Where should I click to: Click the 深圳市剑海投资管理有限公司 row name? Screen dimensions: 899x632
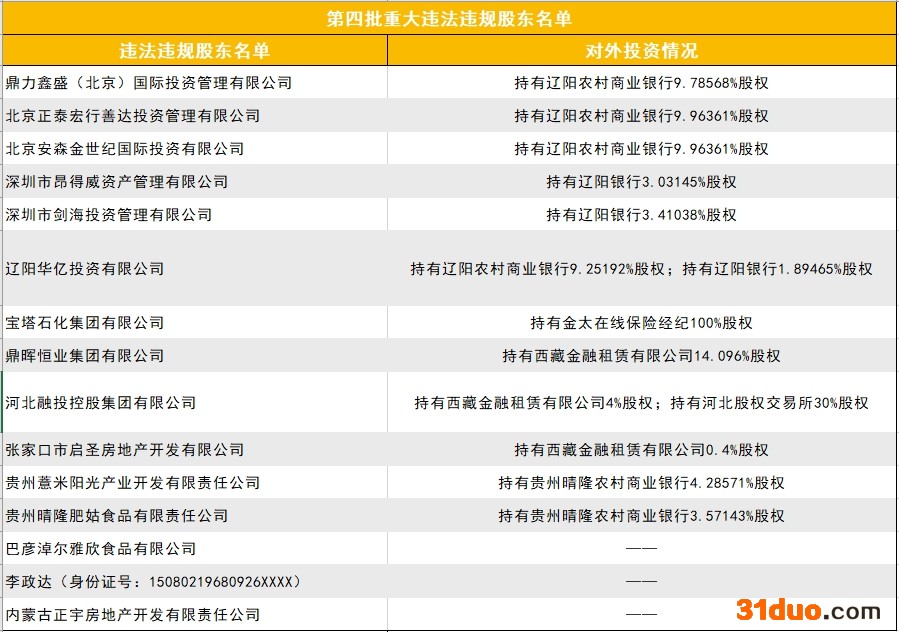point(109,215)
